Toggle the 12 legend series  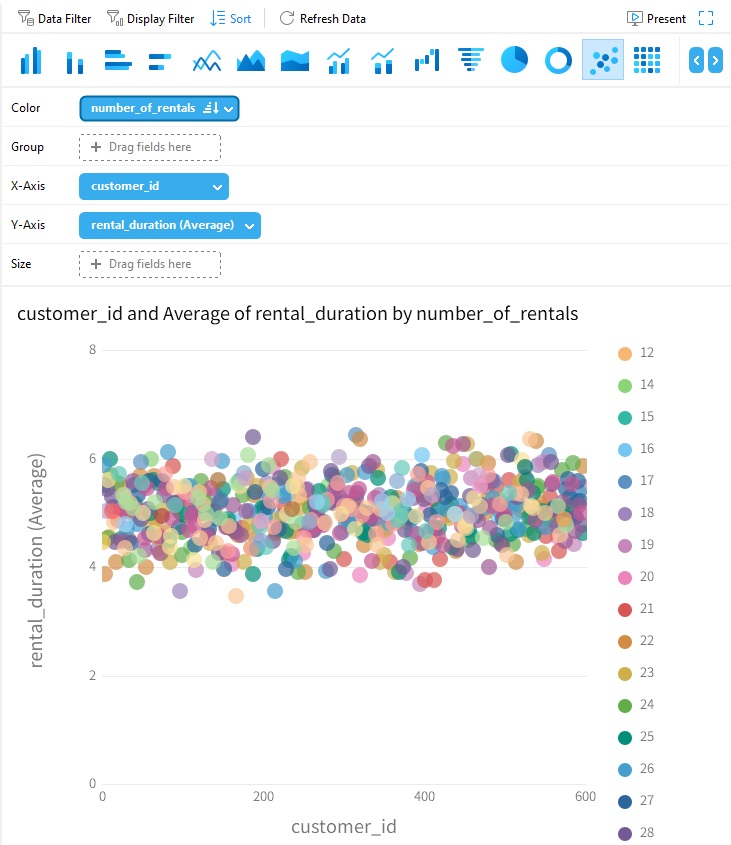click(625, 353)
